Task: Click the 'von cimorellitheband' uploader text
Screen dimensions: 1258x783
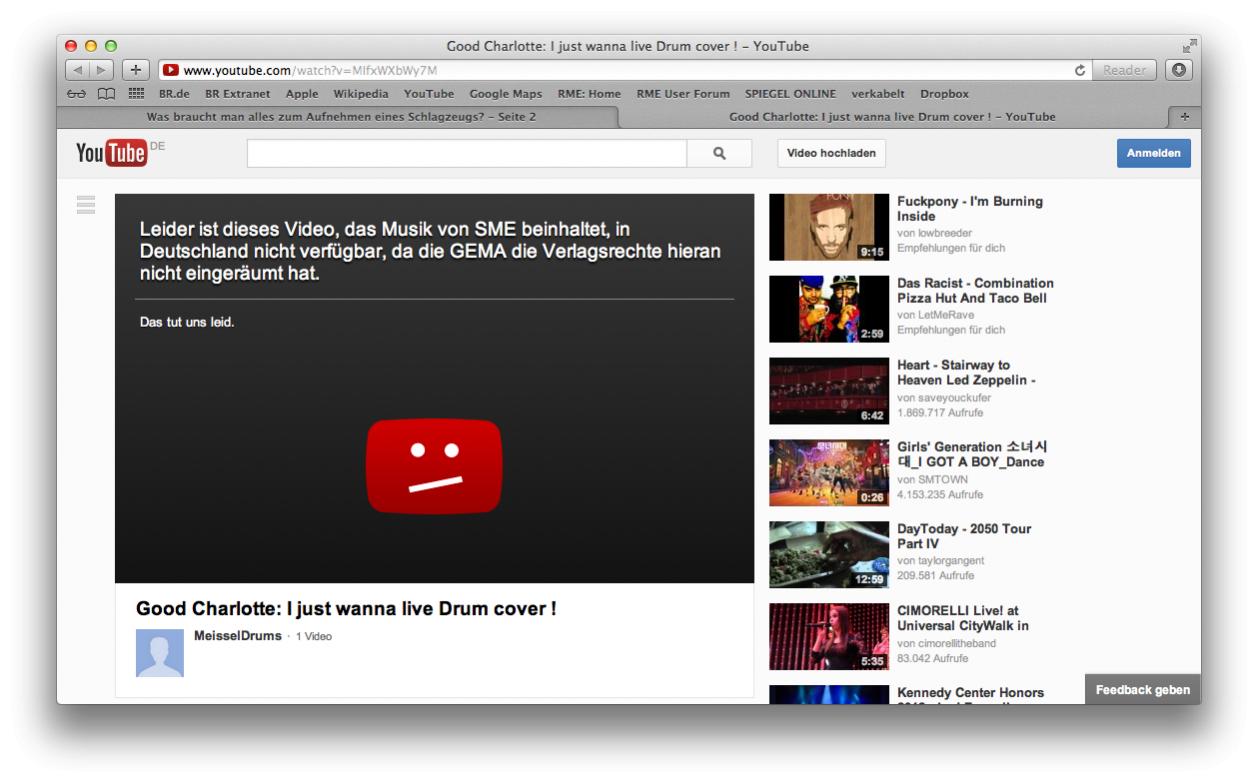Action: pos(947,643)
